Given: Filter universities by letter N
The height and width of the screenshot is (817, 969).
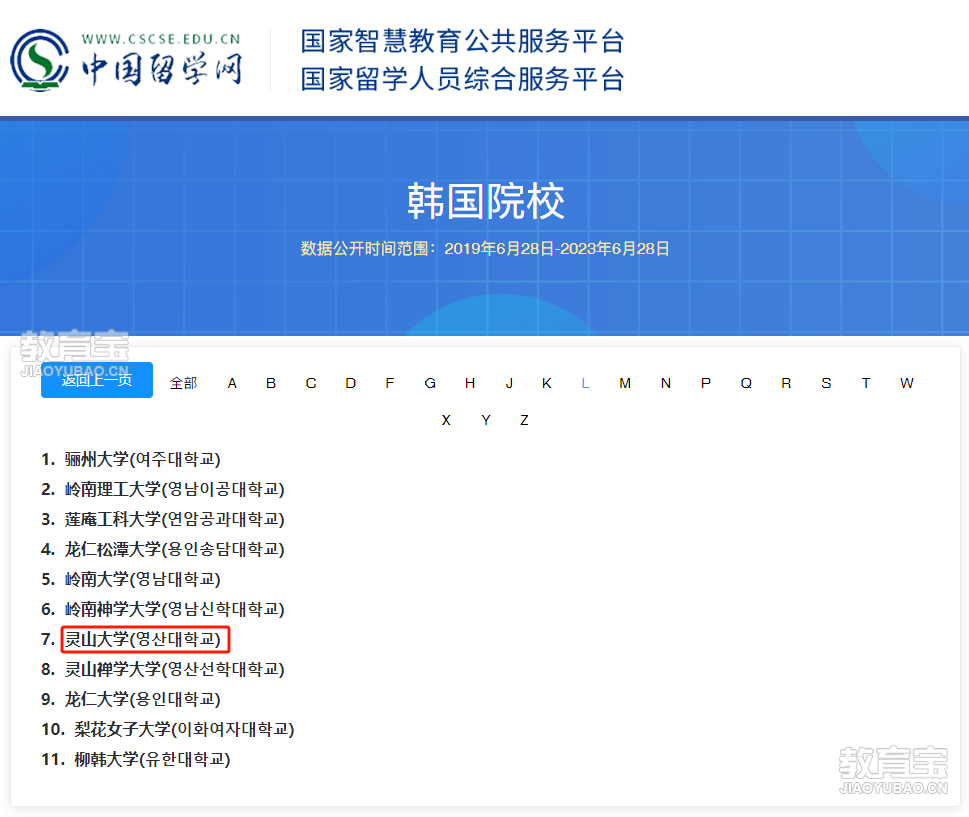Looking at the screenshot, I should [x=666, y=383].
